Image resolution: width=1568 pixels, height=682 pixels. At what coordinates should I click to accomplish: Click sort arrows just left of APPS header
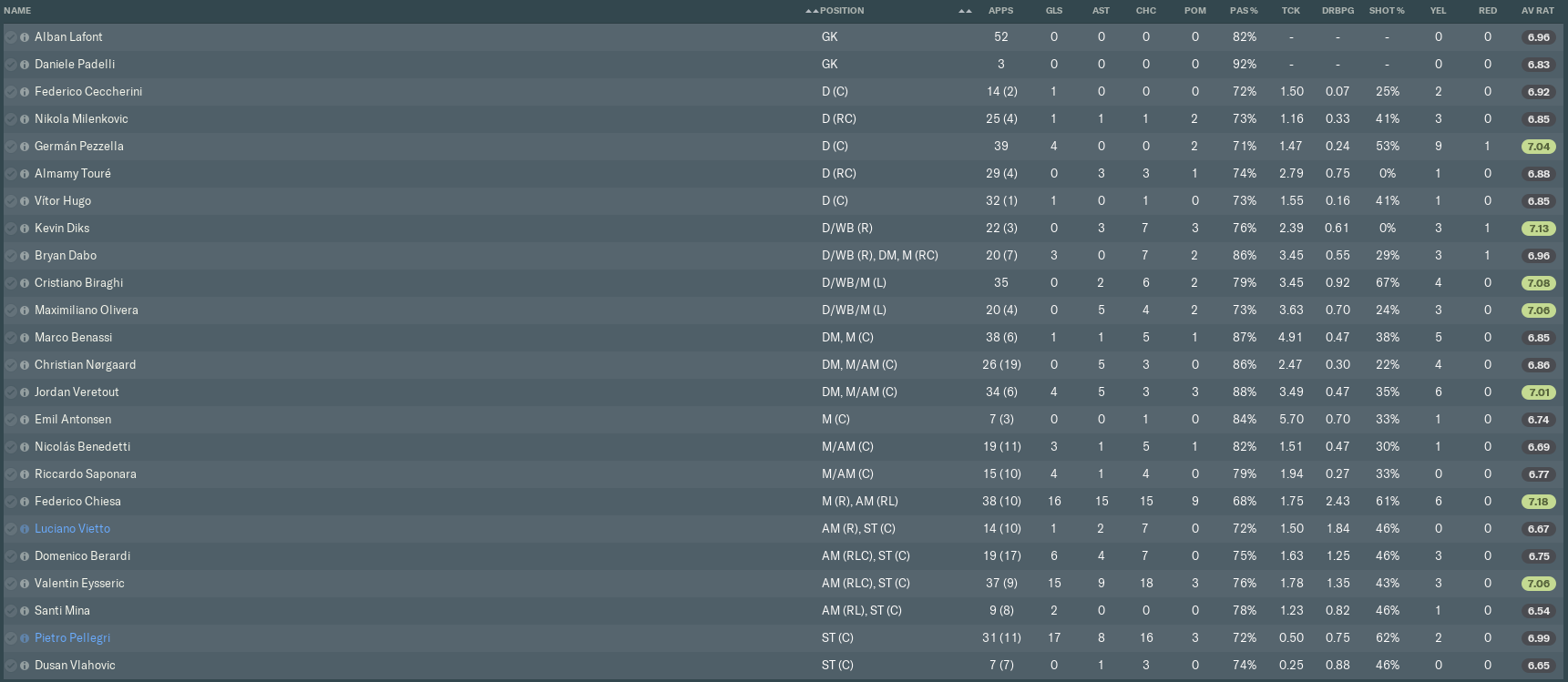click(965, 11)
